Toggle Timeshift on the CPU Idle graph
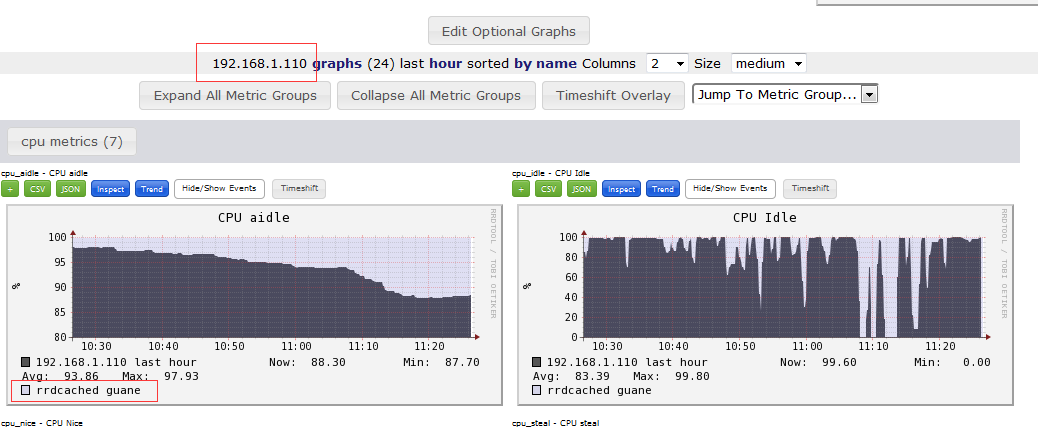Image resolution: width=1038 pixels, height=427 pixels. coord(810,189)
